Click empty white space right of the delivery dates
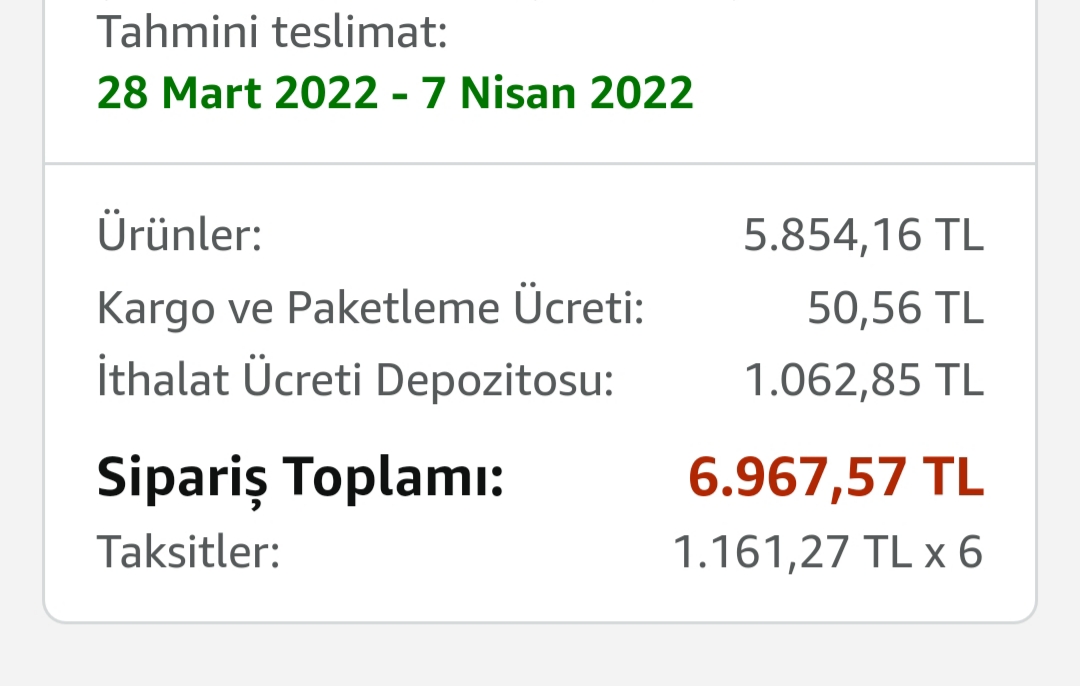Viewport: 1080px width, 686px height. tap(860, 93)
